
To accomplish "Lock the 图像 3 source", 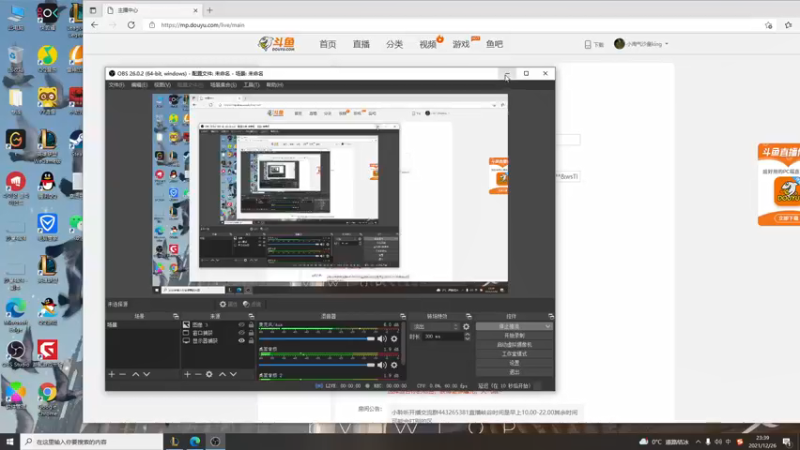I will tap(251, 324).
